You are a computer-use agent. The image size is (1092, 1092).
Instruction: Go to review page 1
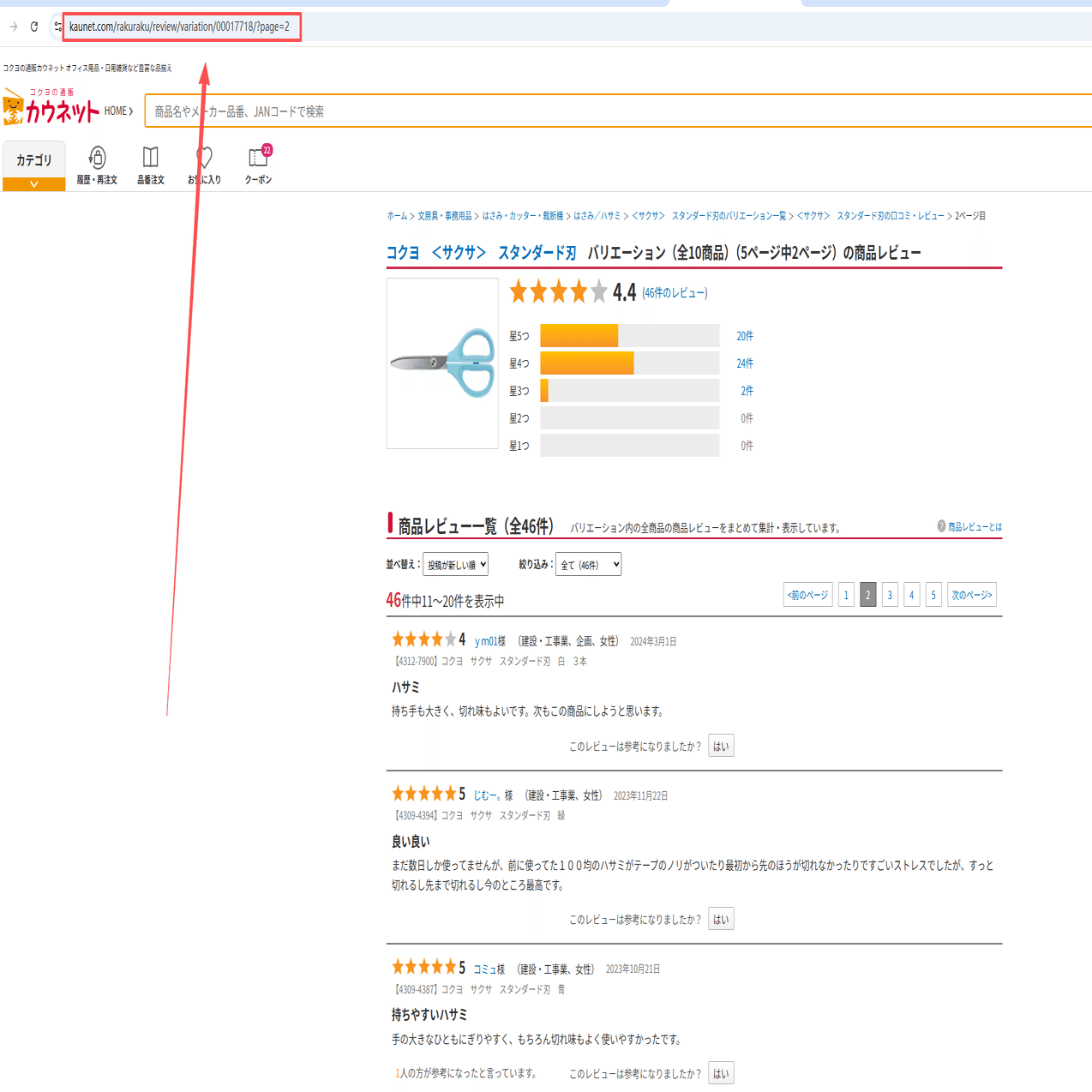(846, 595)
